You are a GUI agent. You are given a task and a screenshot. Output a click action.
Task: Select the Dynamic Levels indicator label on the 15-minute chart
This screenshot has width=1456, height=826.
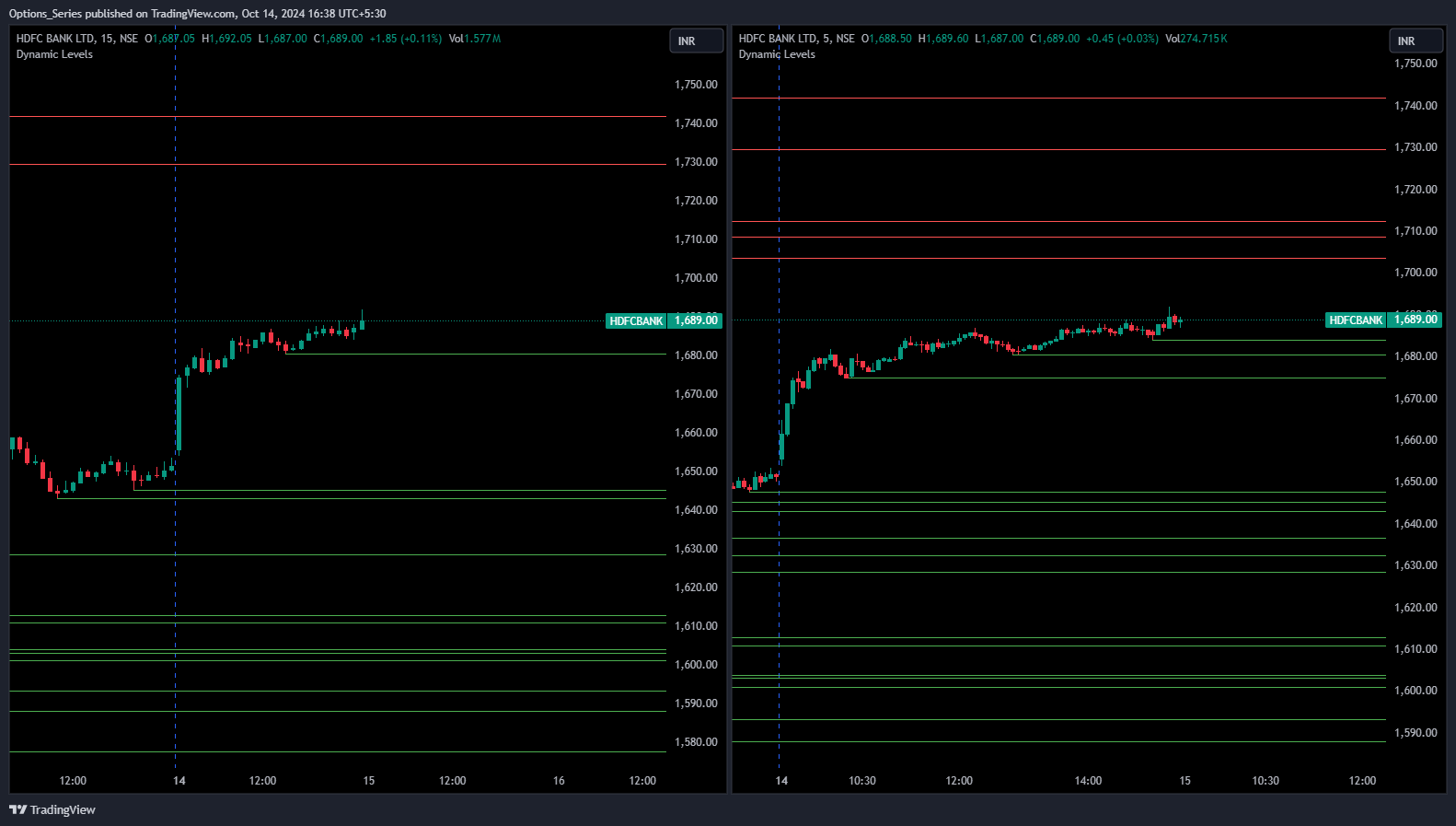[54, 54]
